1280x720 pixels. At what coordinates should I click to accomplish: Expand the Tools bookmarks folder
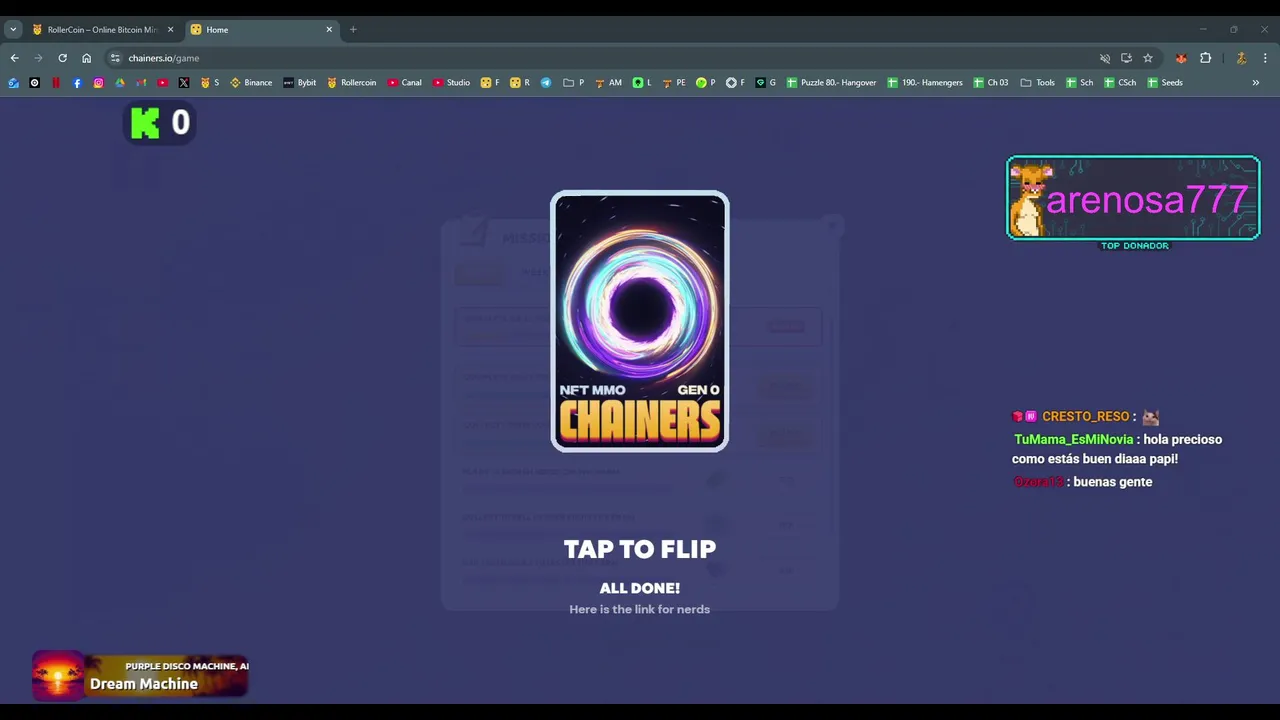point(1037,83)
